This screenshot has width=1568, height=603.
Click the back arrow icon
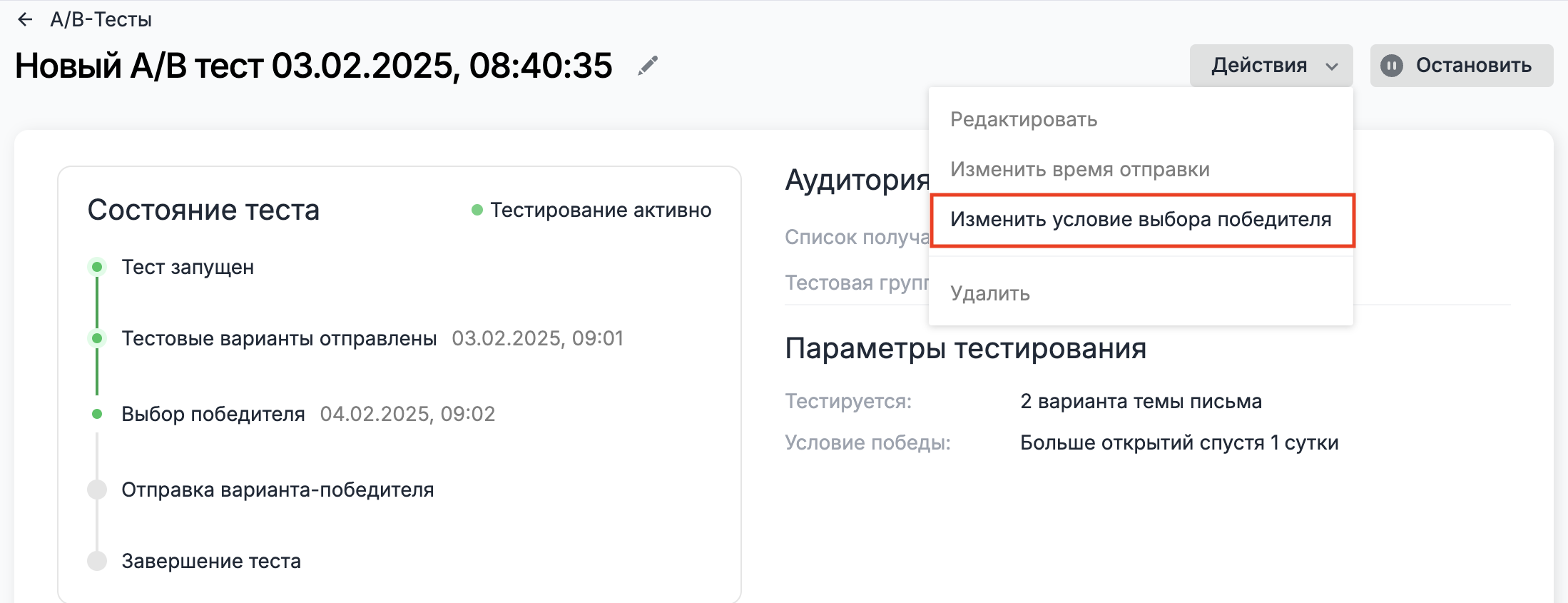pyautogui.click(x=25, y=20)
